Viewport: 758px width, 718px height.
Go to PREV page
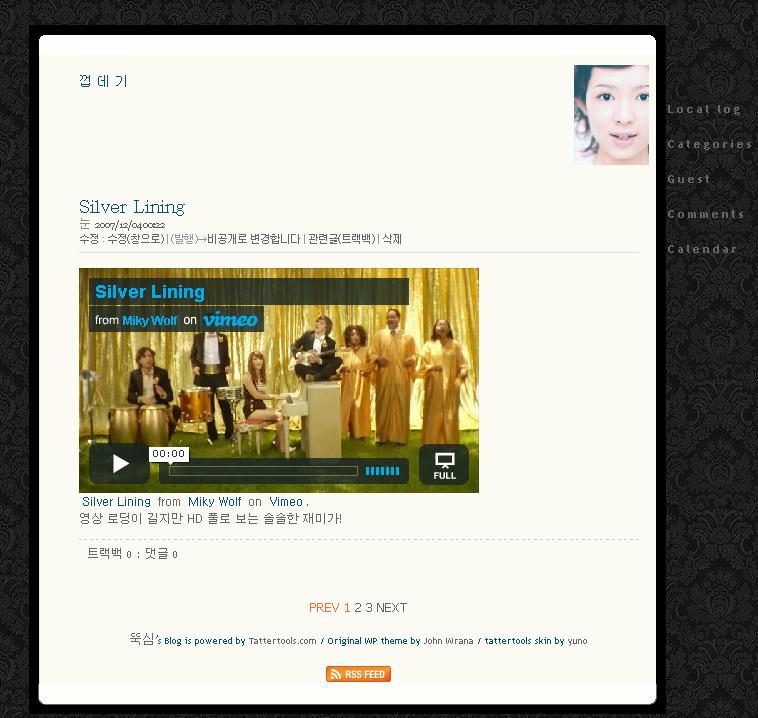[324, 608]
